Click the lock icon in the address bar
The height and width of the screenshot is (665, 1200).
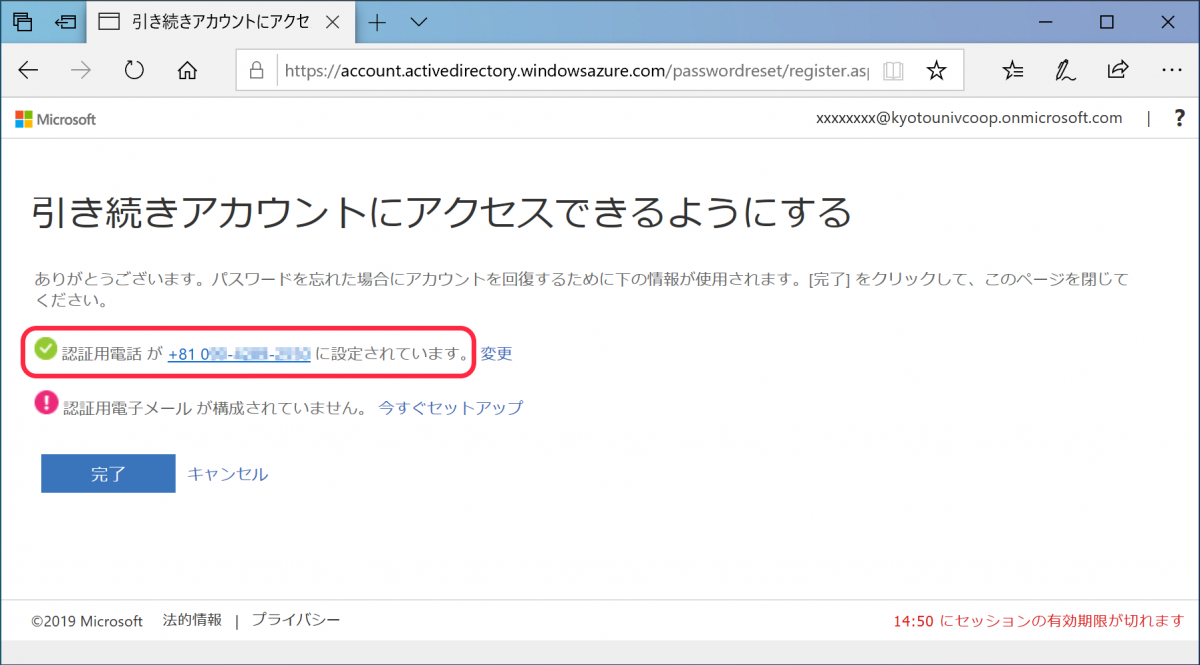click(x=258, y=70)
